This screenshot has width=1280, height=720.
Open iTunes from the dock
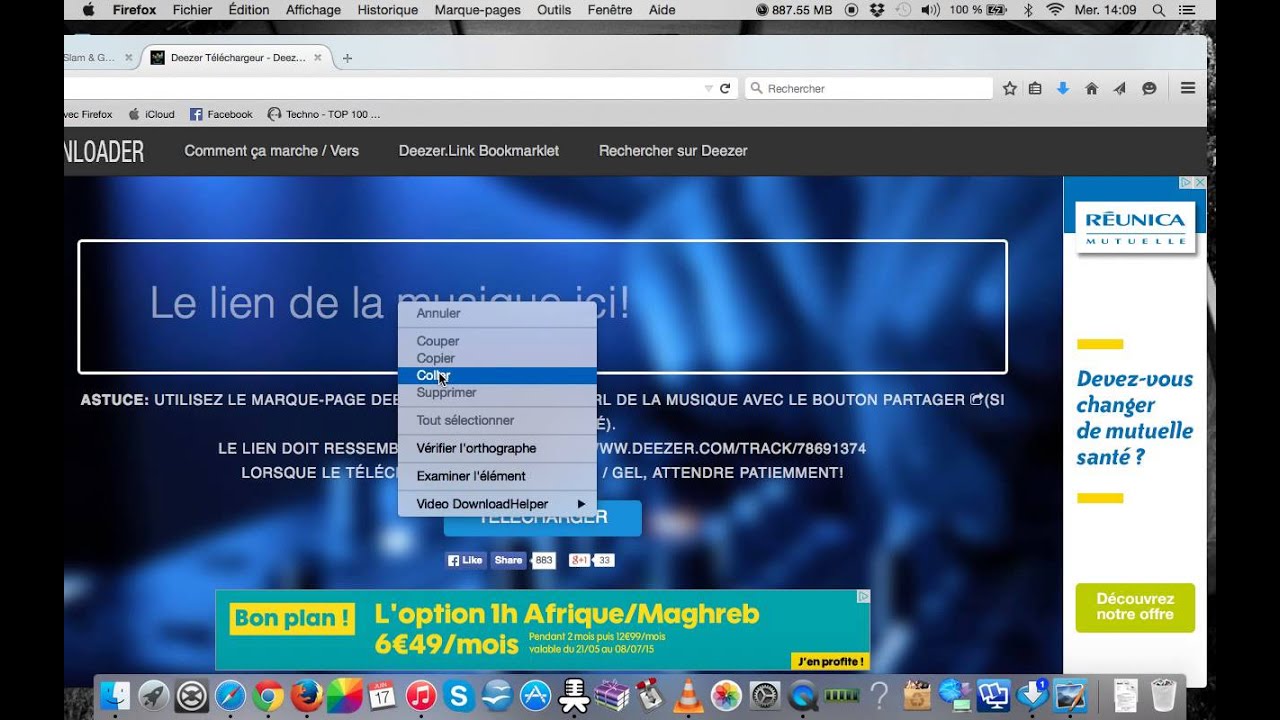[421, 695]
